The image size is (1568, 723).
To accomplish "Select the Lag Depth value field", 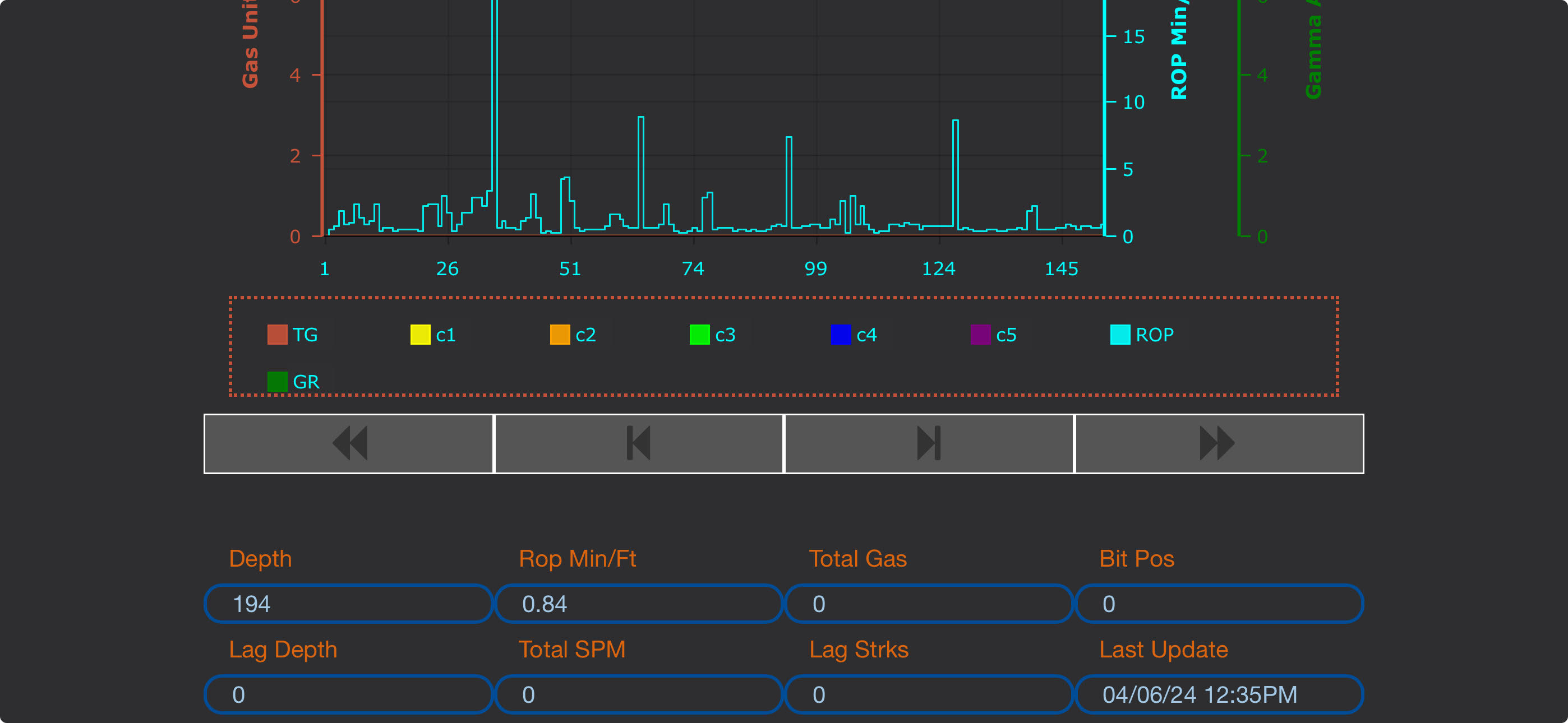I will (348, 694).
